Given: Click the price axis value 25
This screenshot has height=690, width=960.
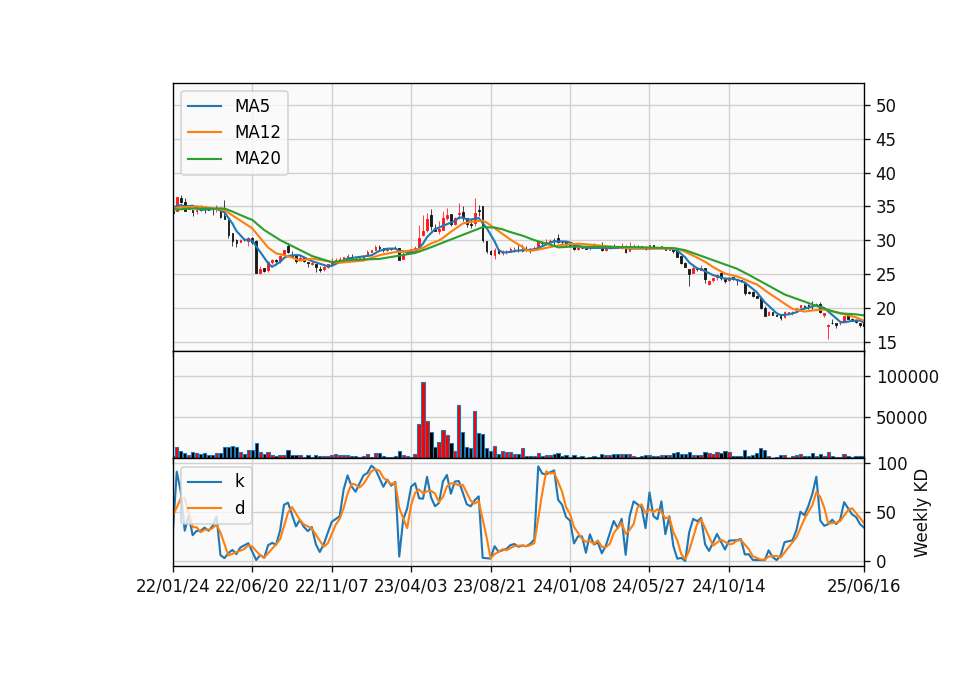Looking at the screenshot, I should pyautogui.click(x=885, y=276).
